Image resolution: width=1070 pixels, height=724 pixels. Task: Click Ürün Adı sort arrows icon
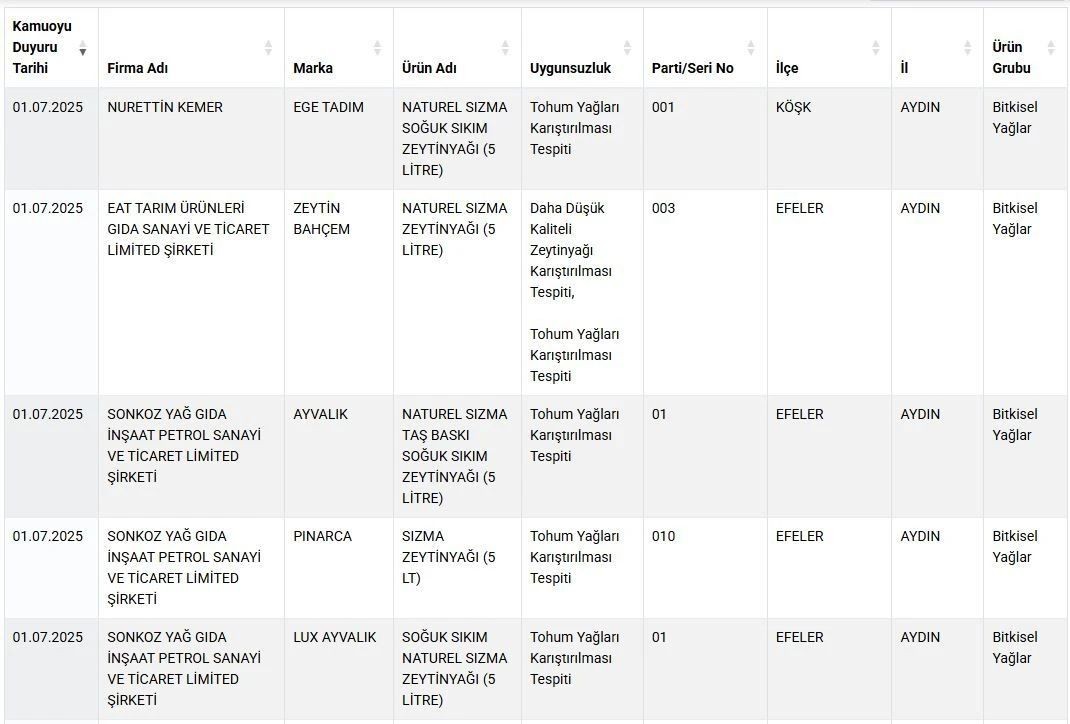click(505, 48)
